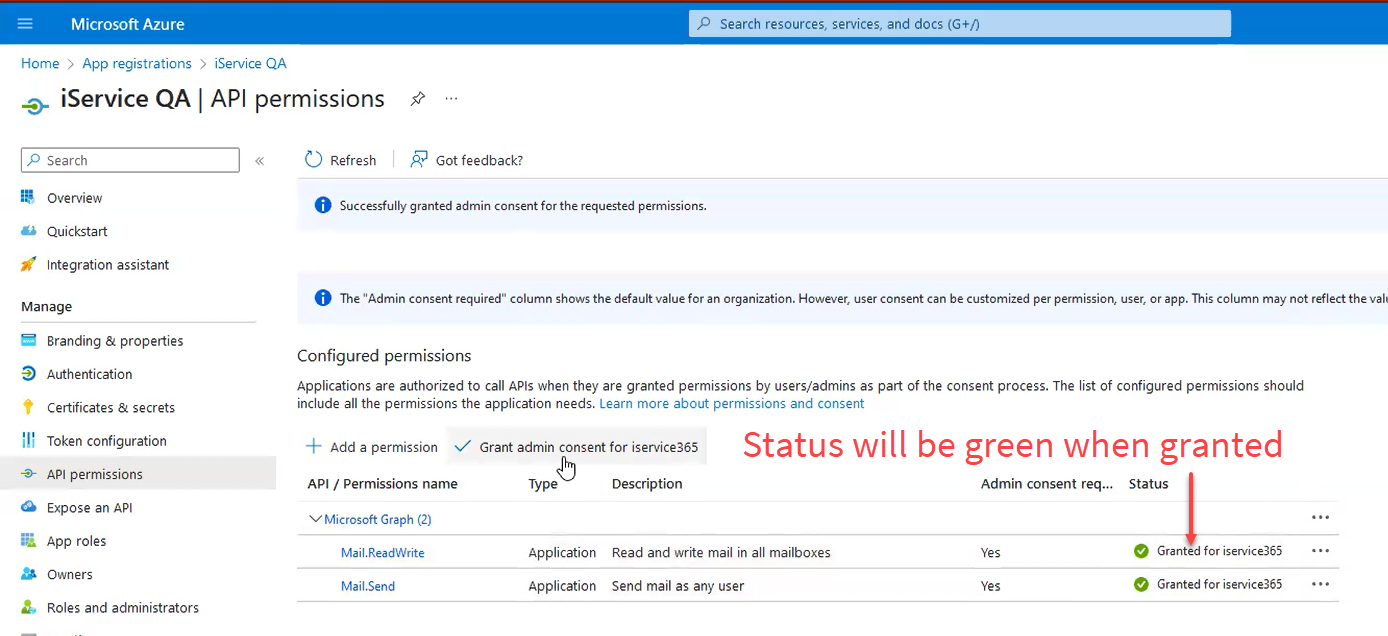Click green status icon for Mail.Send
The height and width of the screenshot is (636, 1388).
(1141, 584)
